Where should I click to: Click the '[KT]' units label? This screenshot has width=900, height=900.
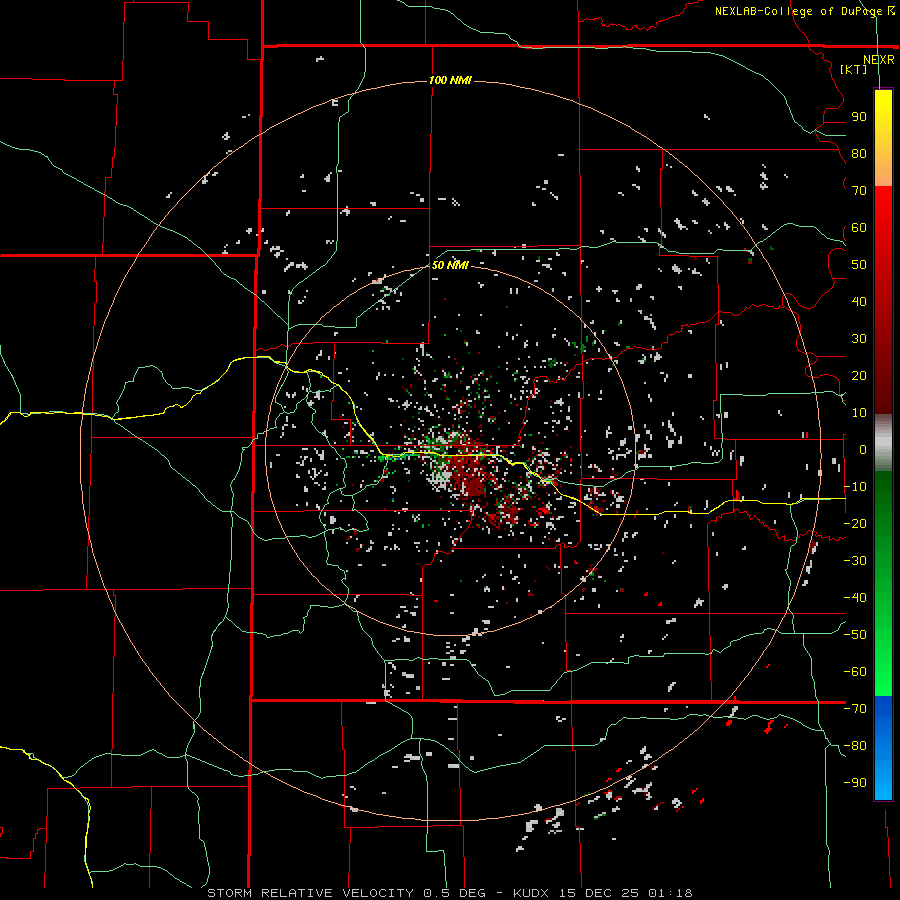[853, 69]
